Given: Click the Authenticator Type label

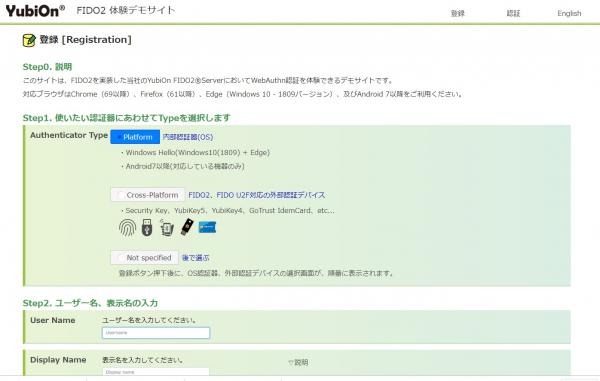Looking at the screenshot, I should (x=69, y=135).
